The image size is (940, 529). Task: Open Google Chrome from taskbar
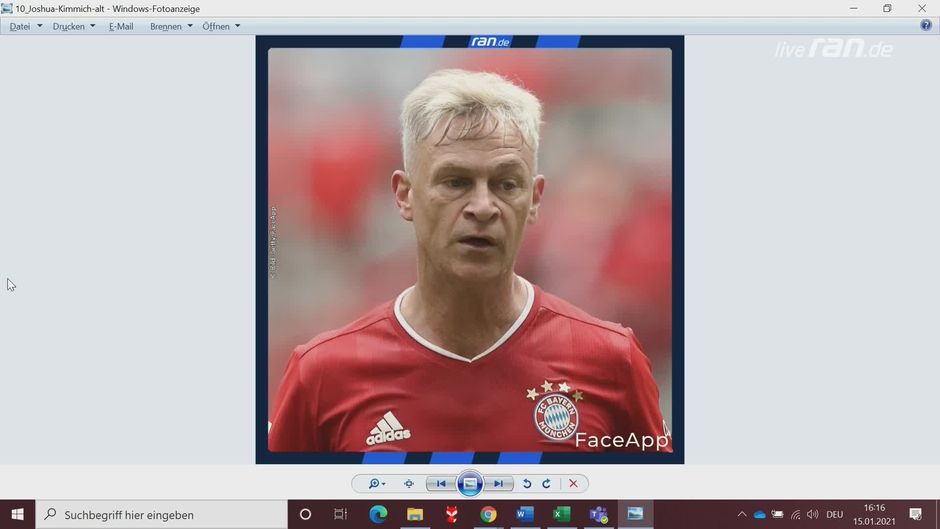(488, 514)
